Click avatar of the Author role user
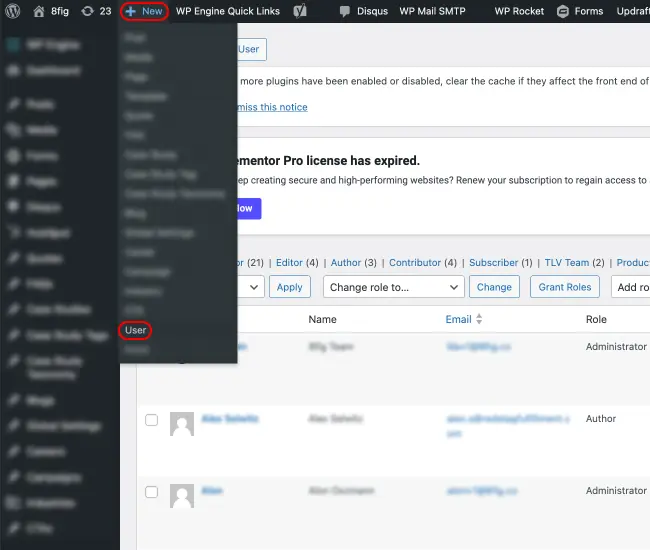 click(182, 424)
